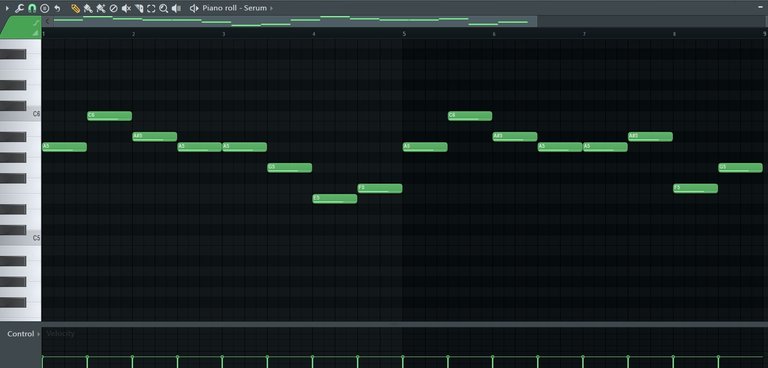Select the Delete tool

click(113, 8)
